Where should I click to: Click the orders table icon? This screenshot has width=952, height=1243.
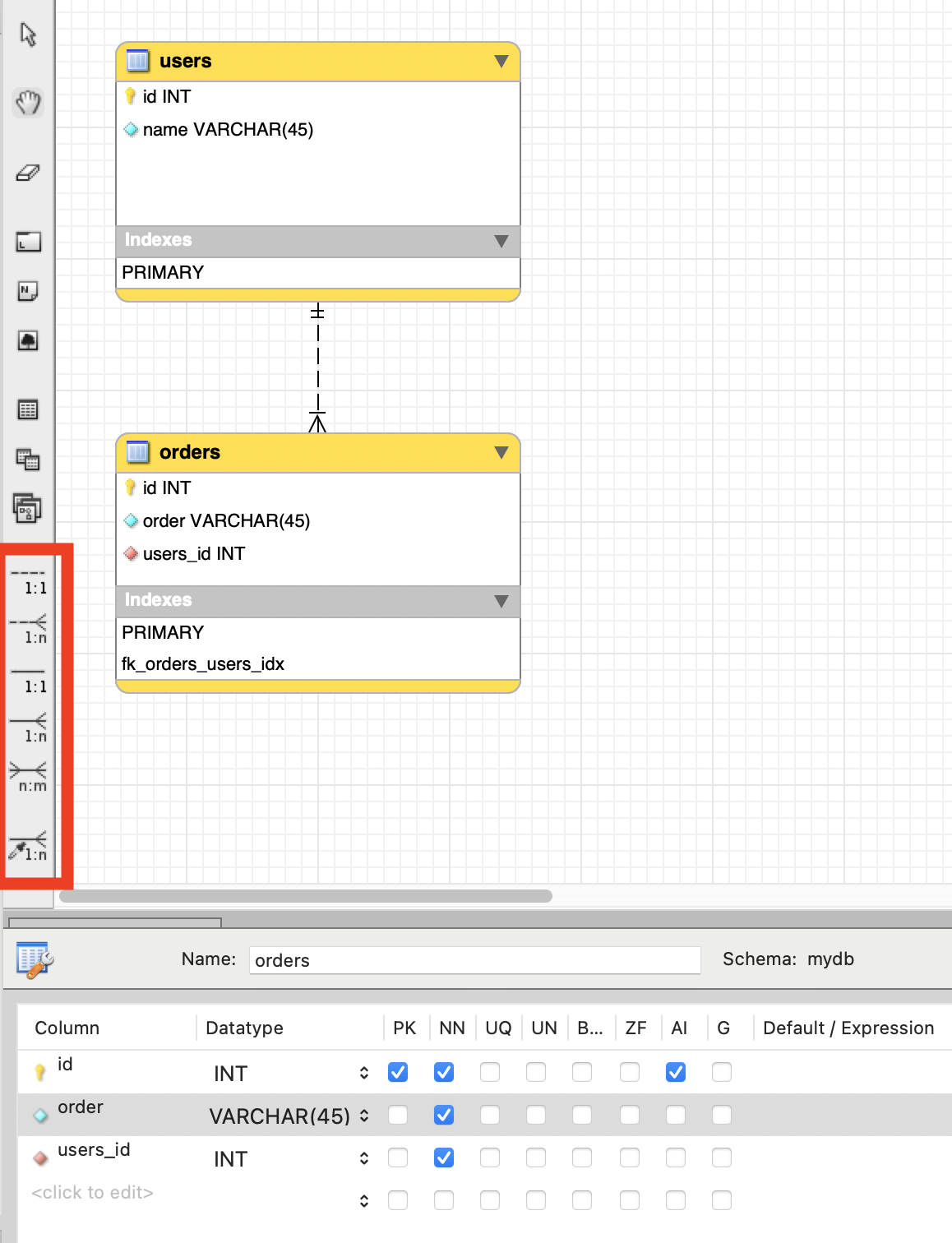[137, 452]
